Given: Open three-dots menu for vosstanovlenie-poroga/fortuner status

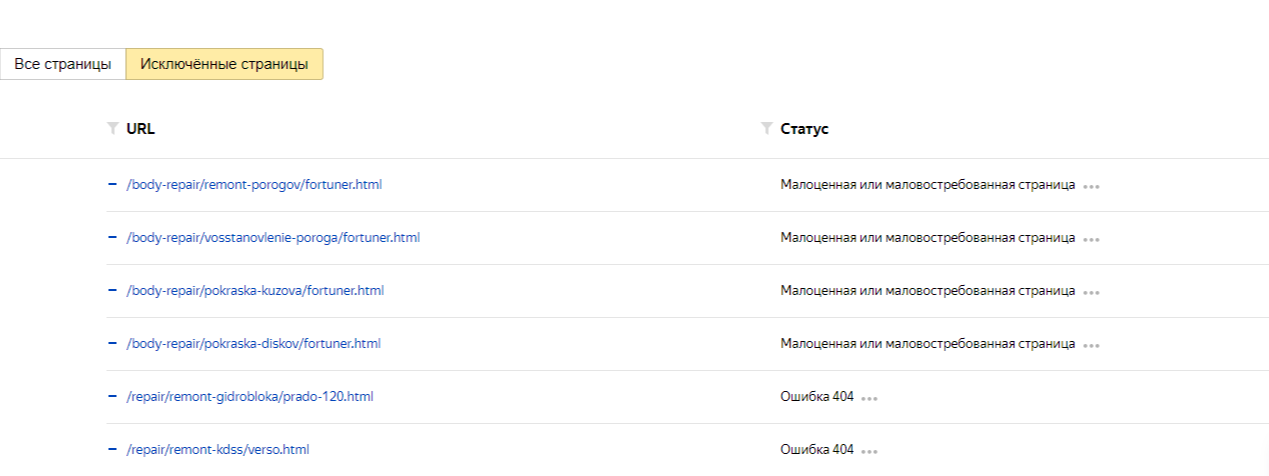Looking at the screenshot, I should click(1091, 239).
